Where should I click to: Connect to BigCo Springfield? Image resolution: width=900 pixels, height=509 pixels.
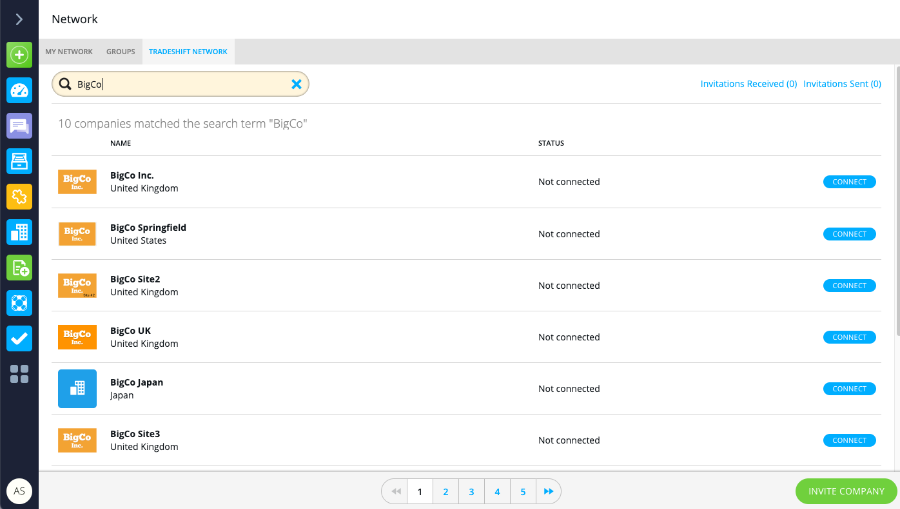(x=849, y=234)
